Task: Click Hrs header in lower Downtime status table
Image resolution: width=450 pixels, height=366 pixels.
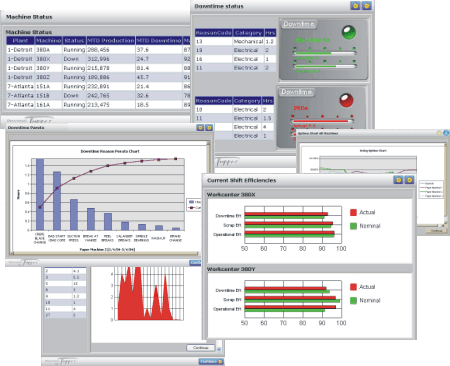Action: (x=268, y=101)
